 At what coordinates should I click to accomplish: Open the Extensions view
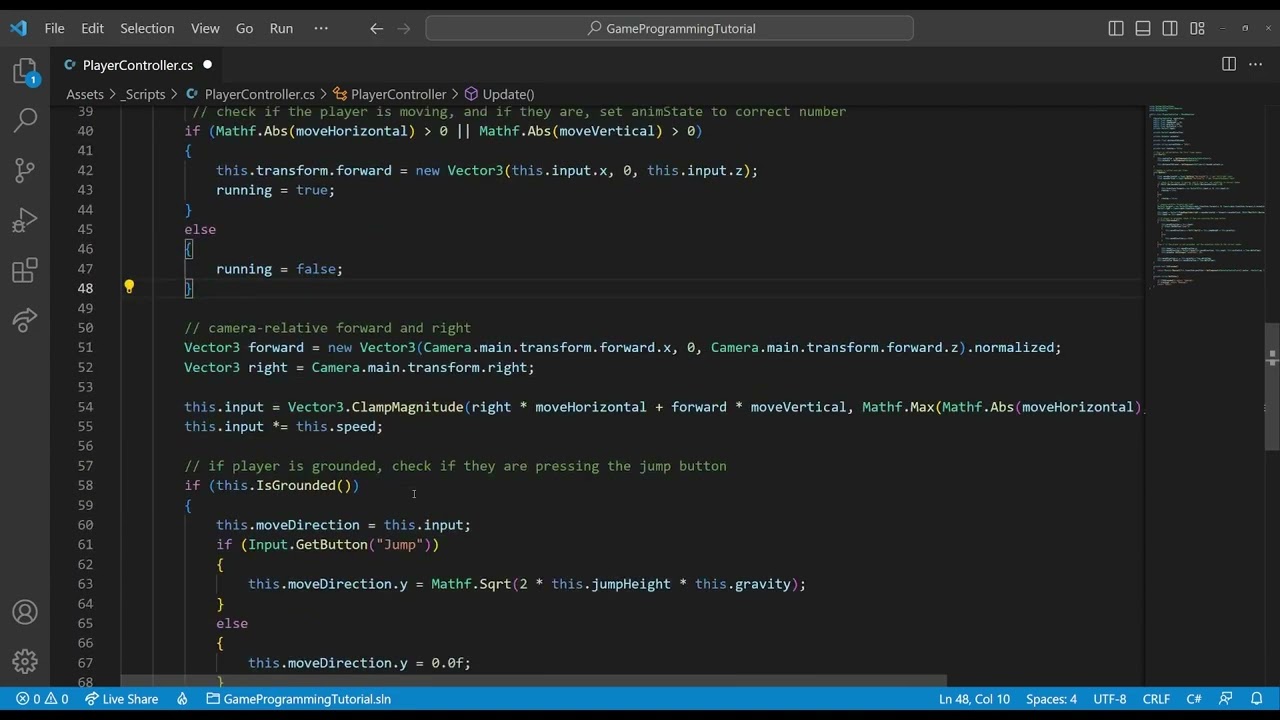25,270
